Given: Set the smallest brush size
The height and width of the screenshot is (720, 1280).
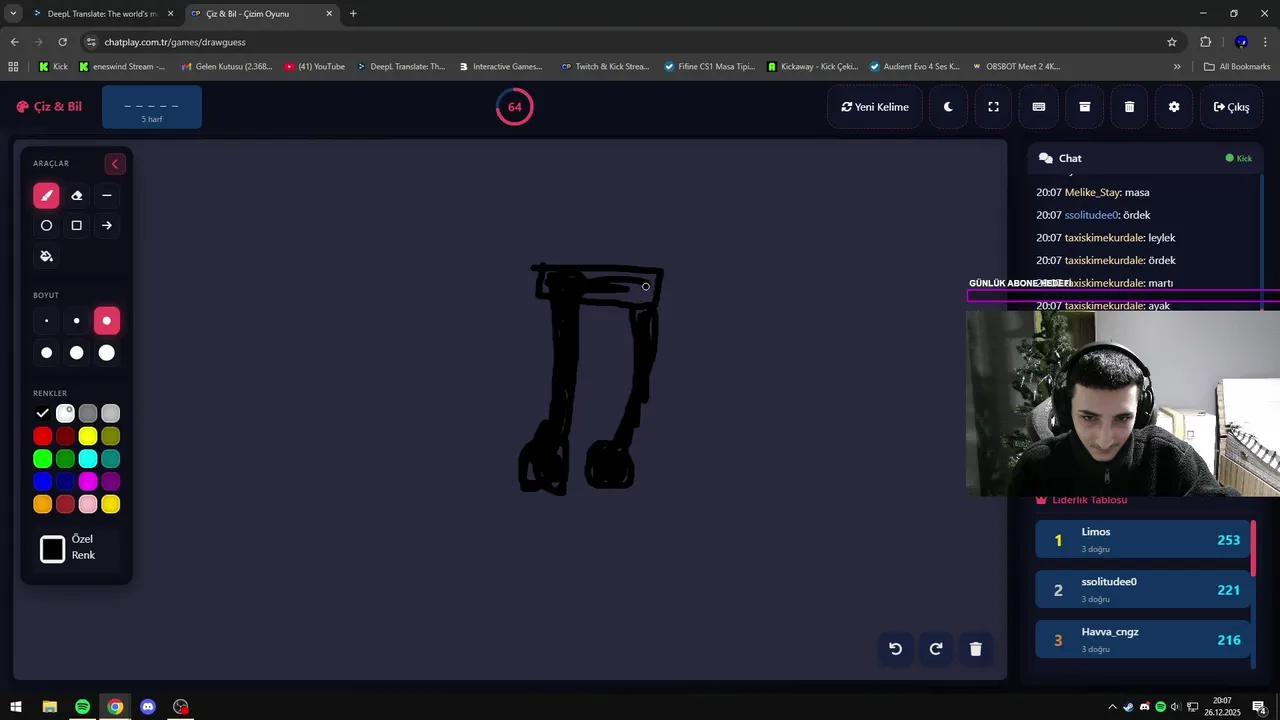Looking at the screenshot, I should tap(46, 321).
